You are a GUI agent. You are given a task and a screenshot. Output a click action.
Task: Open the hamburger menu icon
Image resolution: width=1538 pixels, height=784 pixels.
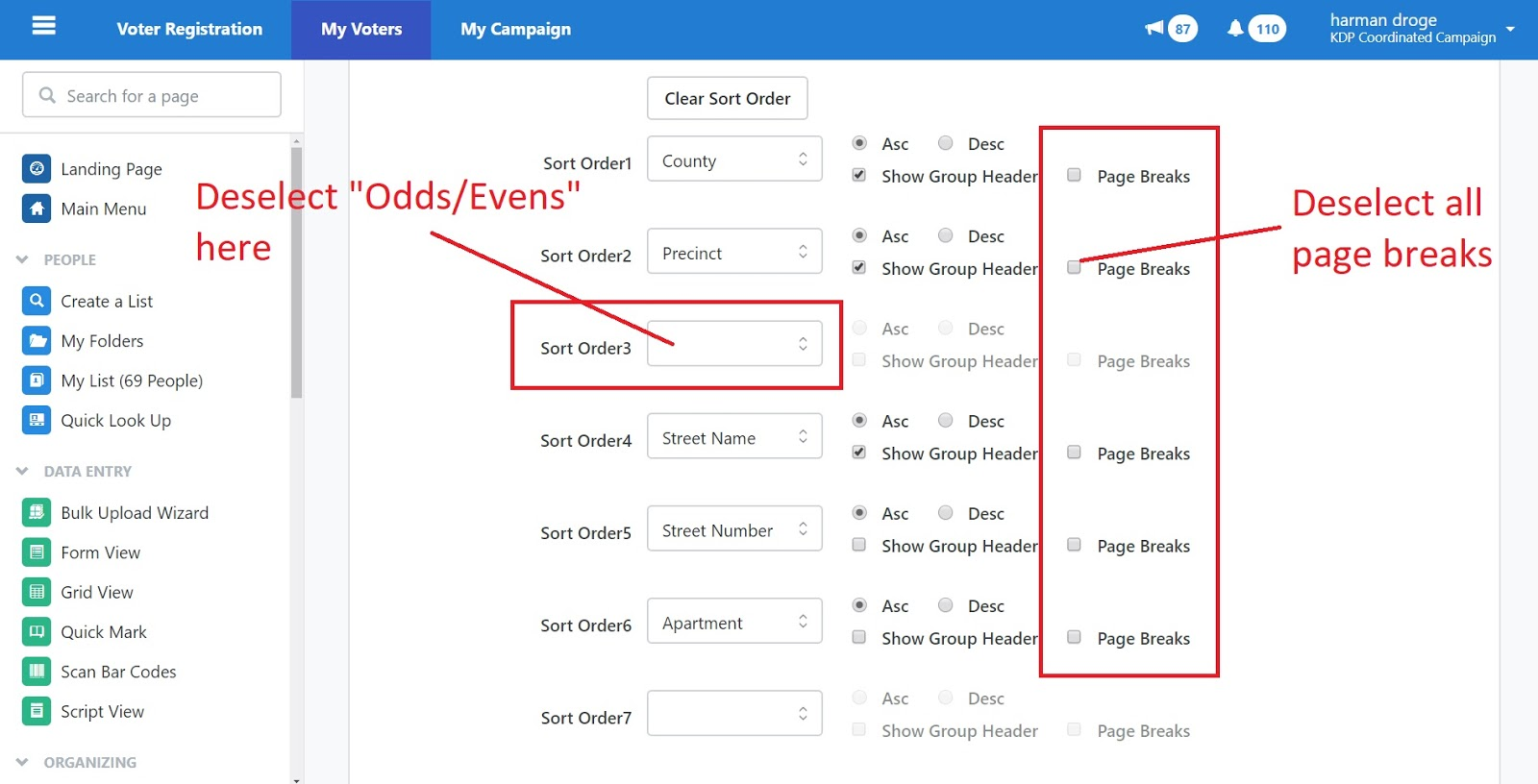click(43, 26)
